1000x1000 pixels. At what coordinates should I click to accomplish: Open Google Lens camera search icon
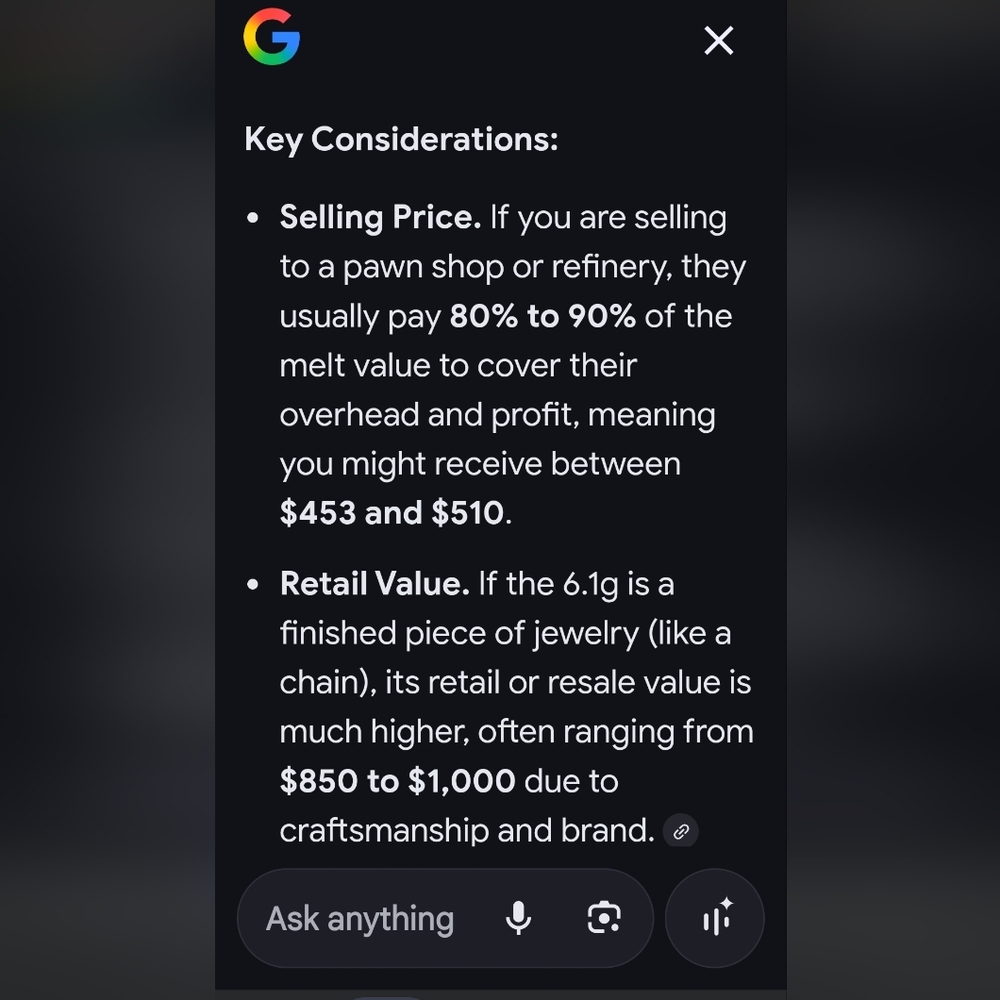pos(604,918)
